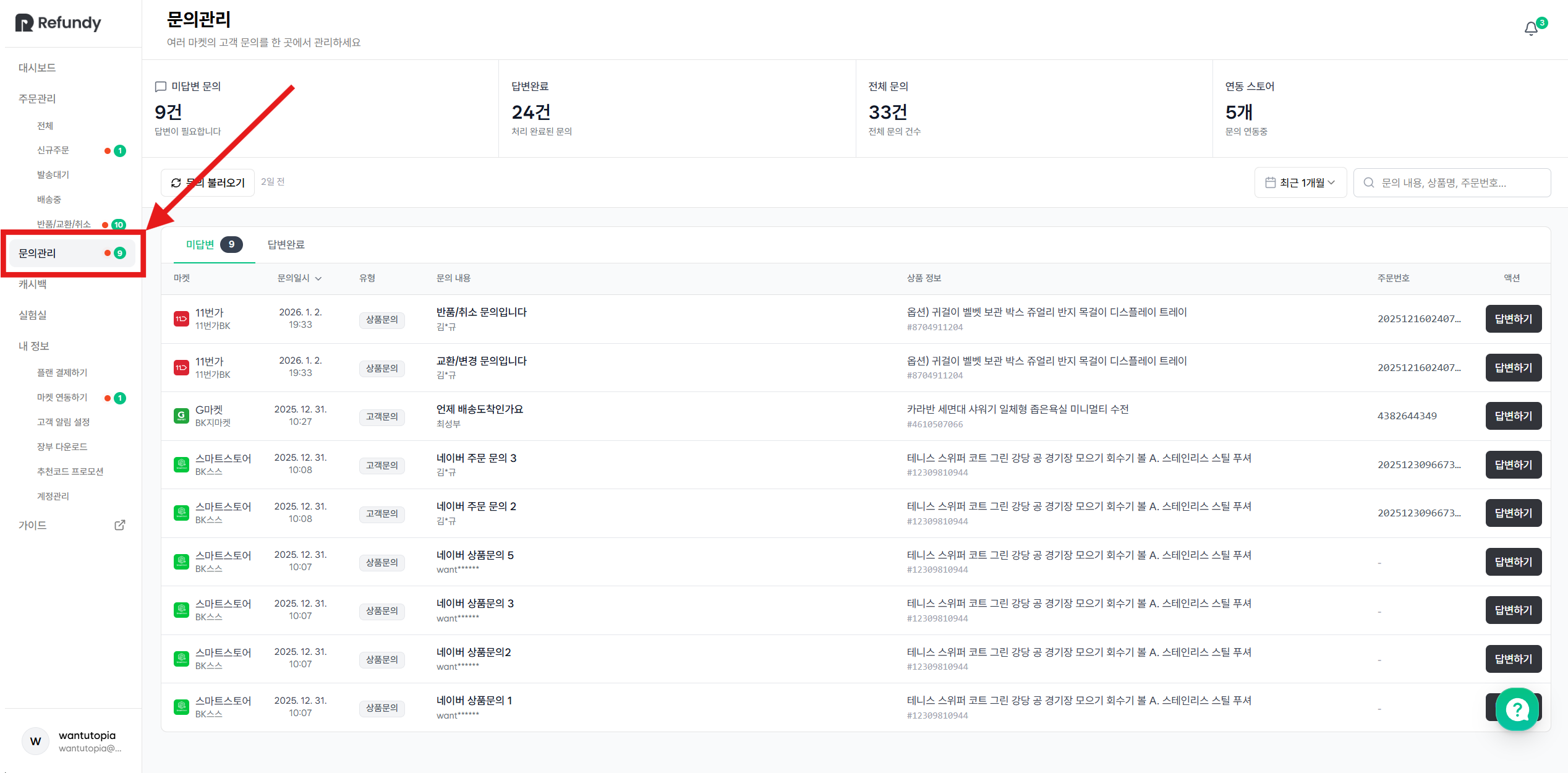The width and height of the screenshot is (1568, 773).
Task: Click the 스마트스토어 icon in 네이버 상품문의 5 row
Action: [x=181, y=562]
